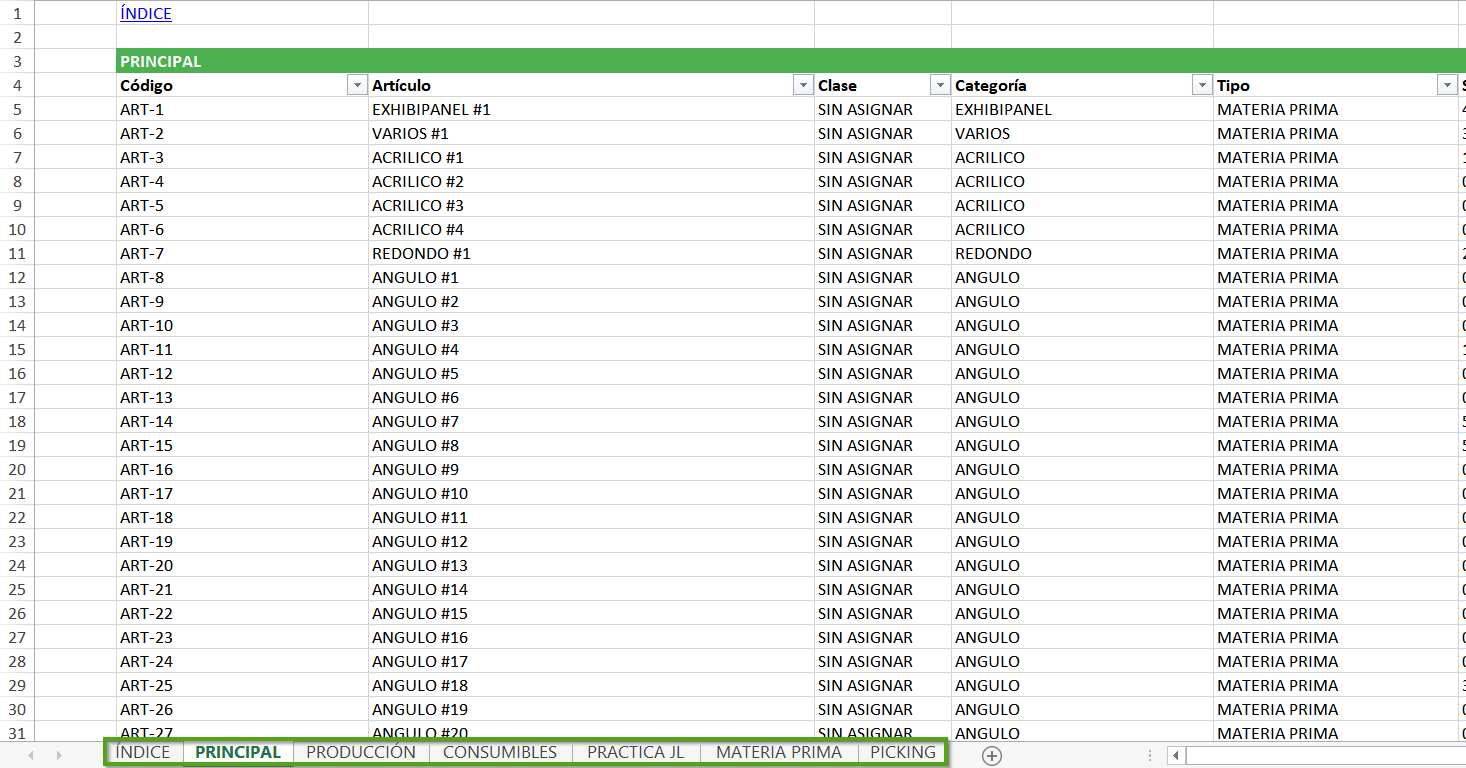This screenshot has width=1466, height=768.
Task: Click the New sheet plus icon
Action: (991, 756)
